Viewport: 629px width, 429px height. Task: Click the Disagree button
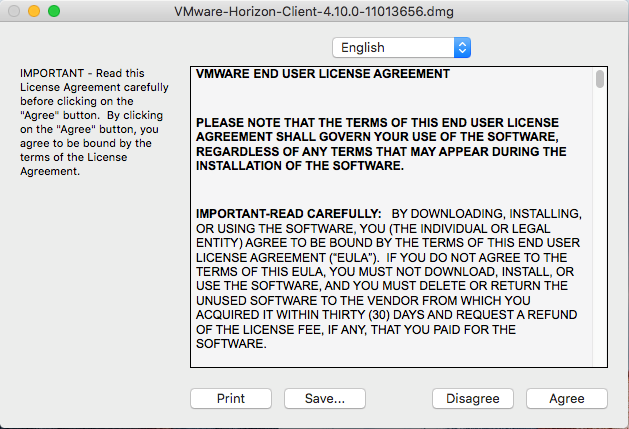[x=473, y=399]
